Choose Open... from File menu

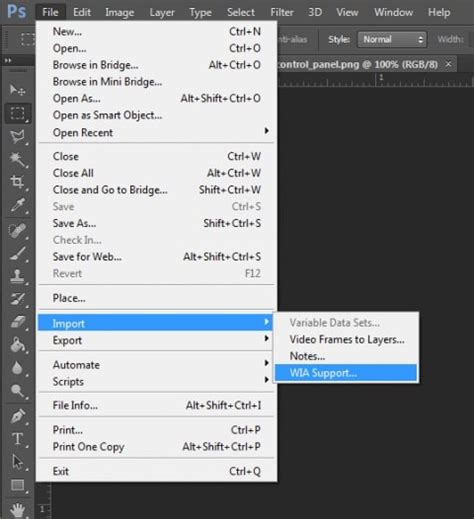click(x=156, y=48)
